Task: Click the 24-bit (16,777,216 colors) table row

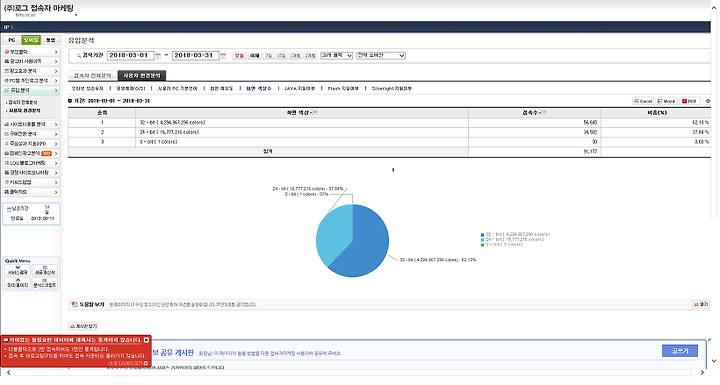Action: [389, 132]
